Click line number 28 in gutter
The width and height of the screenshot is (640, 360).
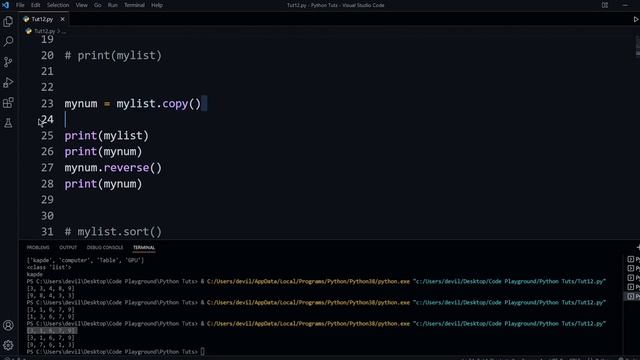47,184
